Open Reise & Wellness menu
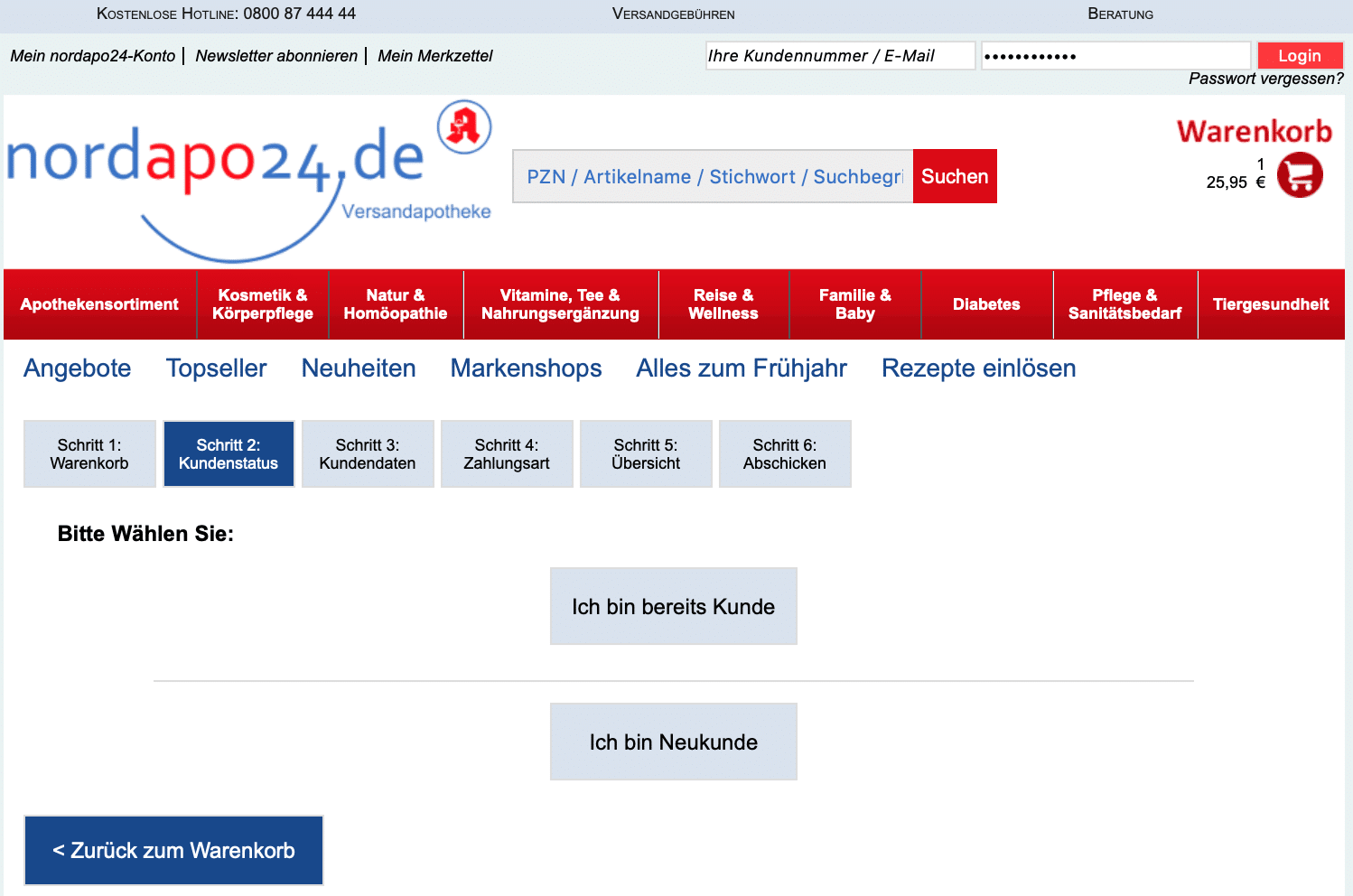The height and width of the screenshot is (896, 1353). pos(723,304)
